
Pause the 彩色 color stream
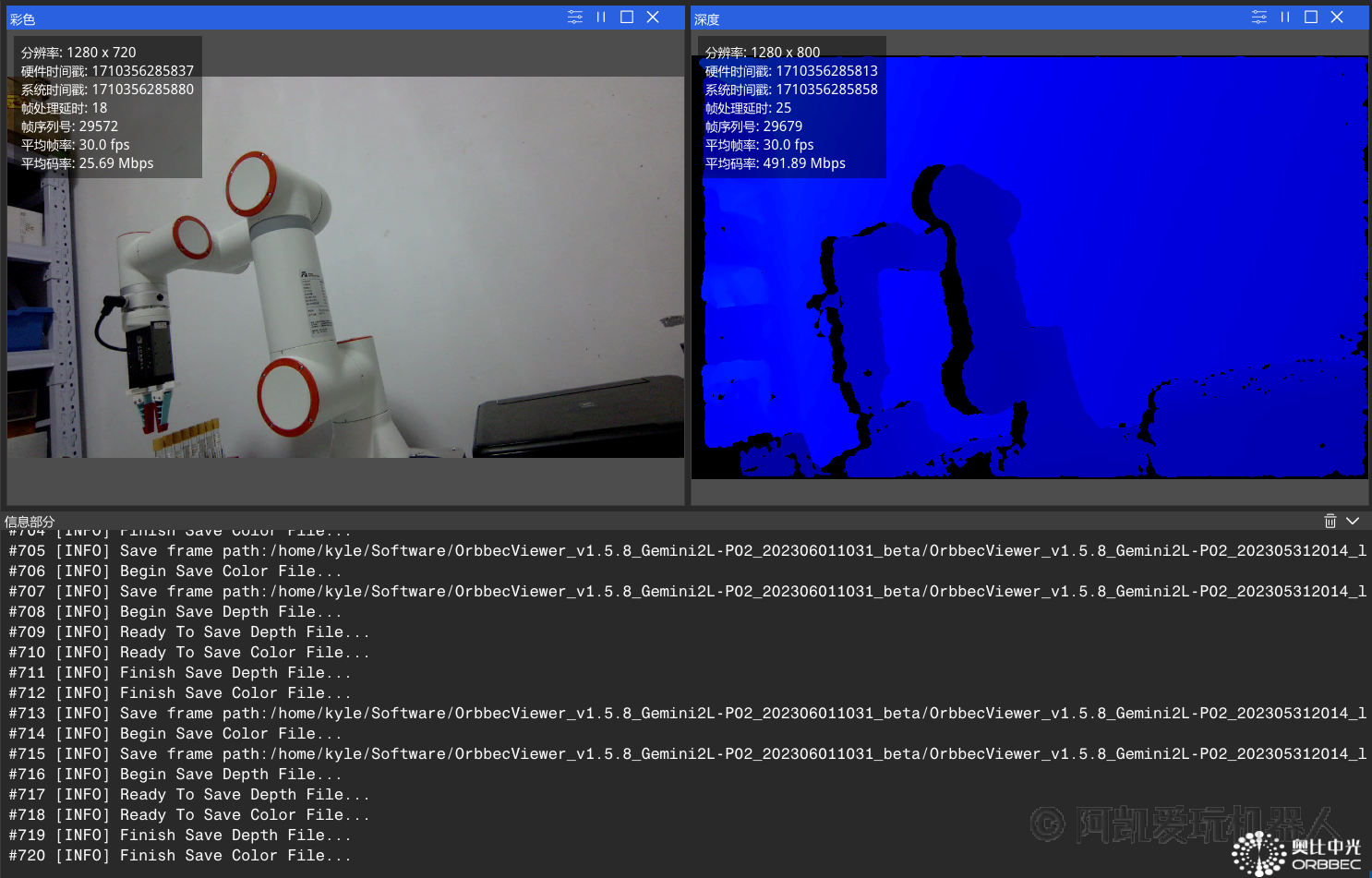(x=601, y=18)
